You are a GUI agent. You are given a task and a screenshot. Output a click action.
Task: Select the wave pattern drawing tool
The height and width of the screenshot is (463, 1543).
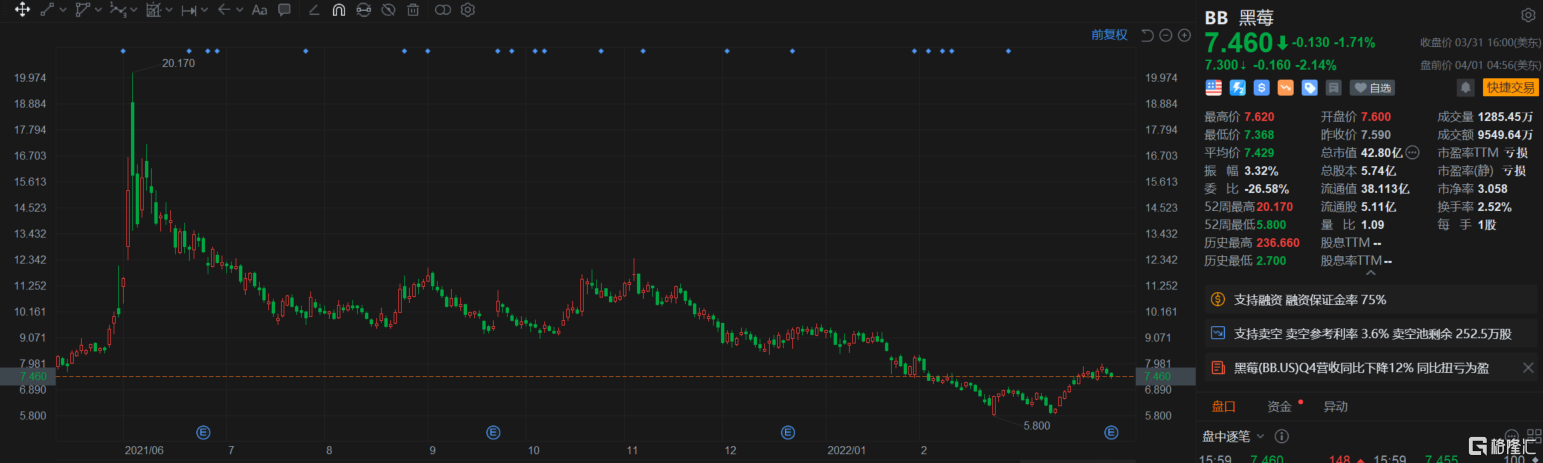click(117, 10)
